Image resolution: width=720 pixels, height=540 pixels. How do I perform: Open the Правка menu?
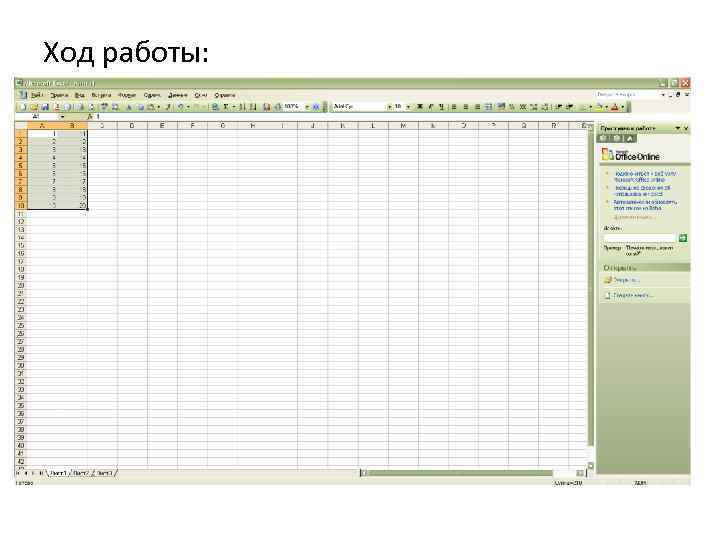[x=59, y=95]
